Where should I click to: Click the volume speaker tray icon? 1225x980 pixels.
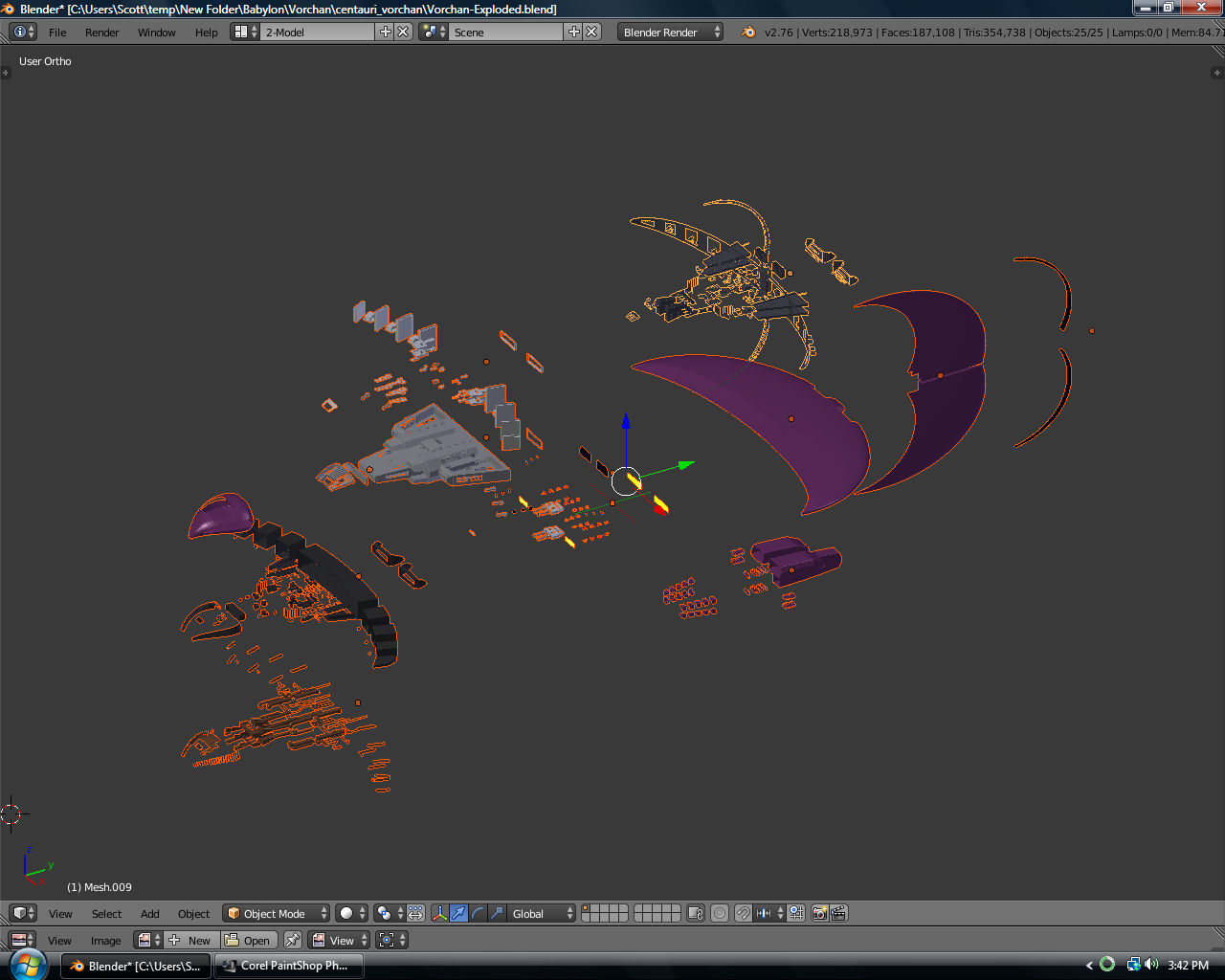click(1151, 965)
